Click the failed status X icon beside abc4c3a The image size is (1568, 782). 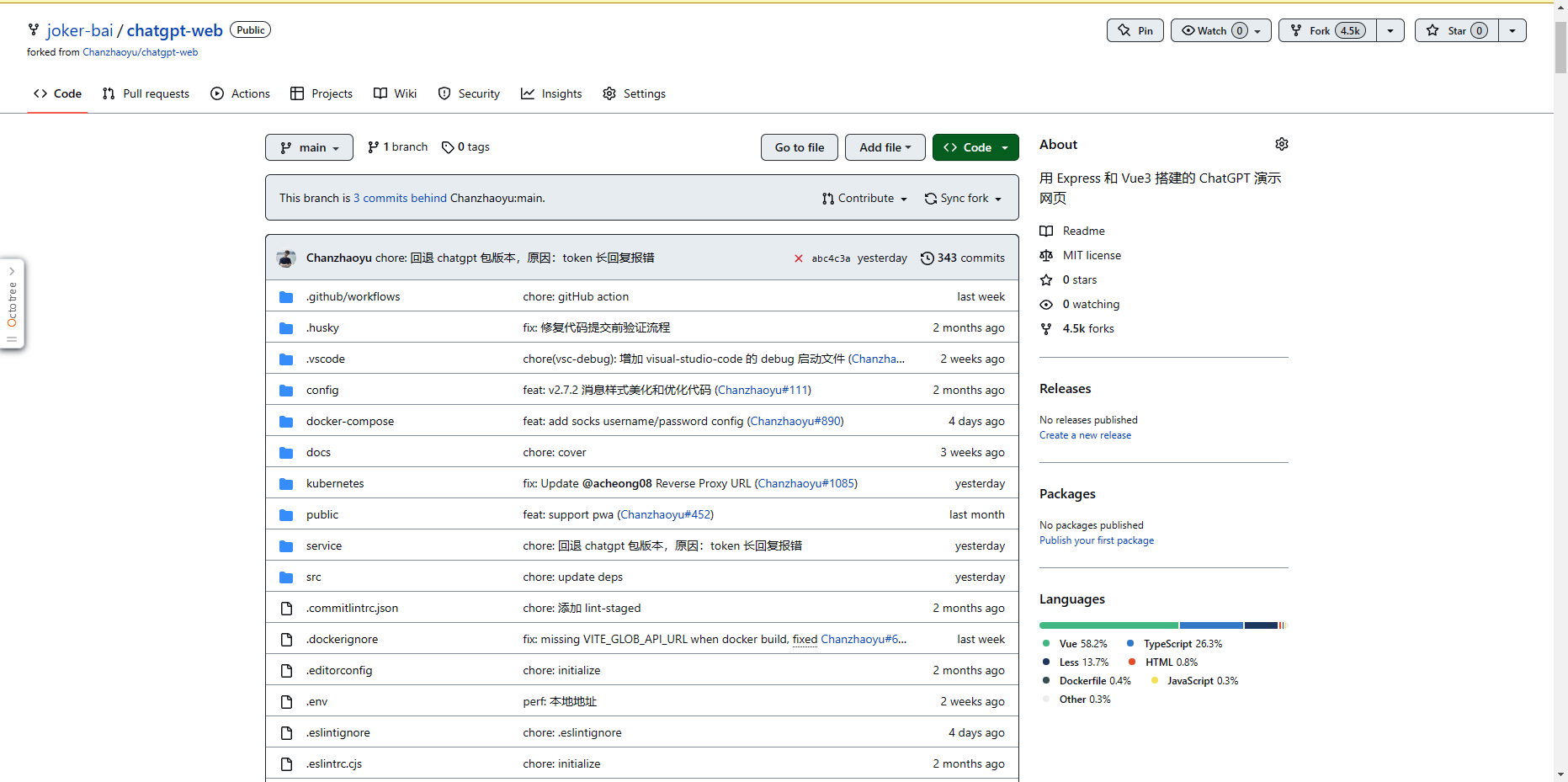(798, 258)
